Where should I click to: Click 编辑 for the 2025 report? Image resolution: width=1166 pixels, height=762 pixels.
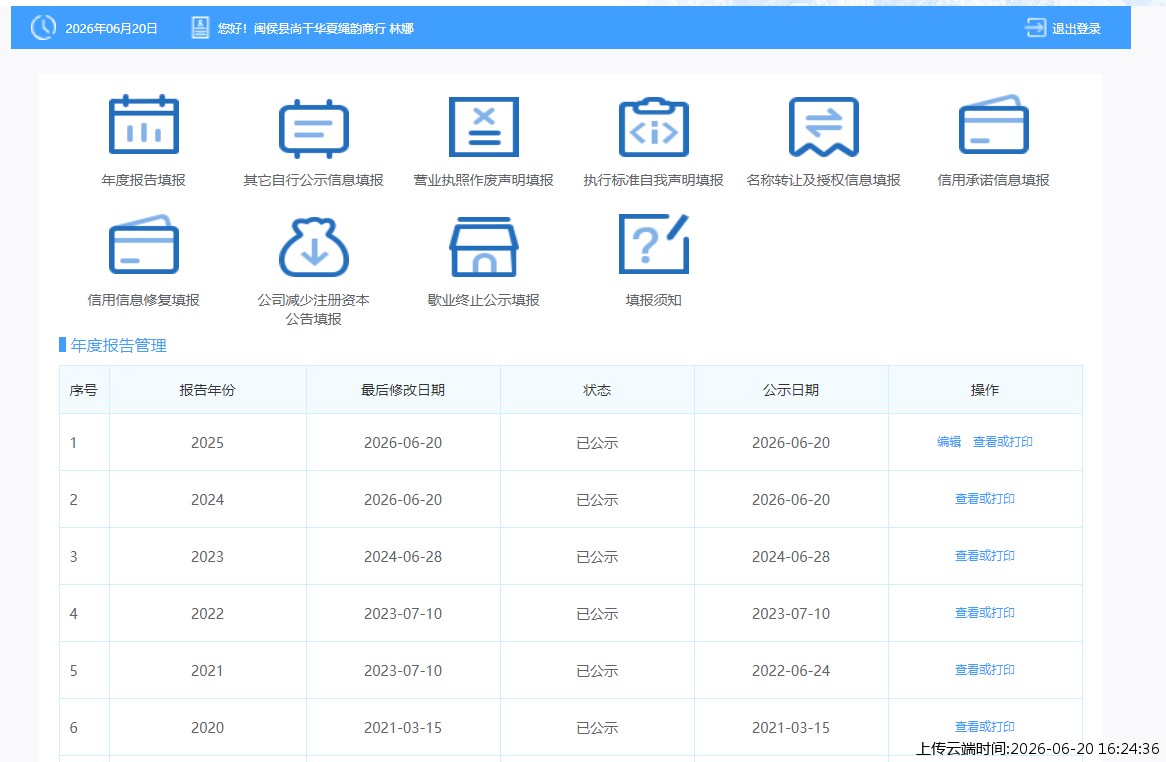(x=949, y=442)
